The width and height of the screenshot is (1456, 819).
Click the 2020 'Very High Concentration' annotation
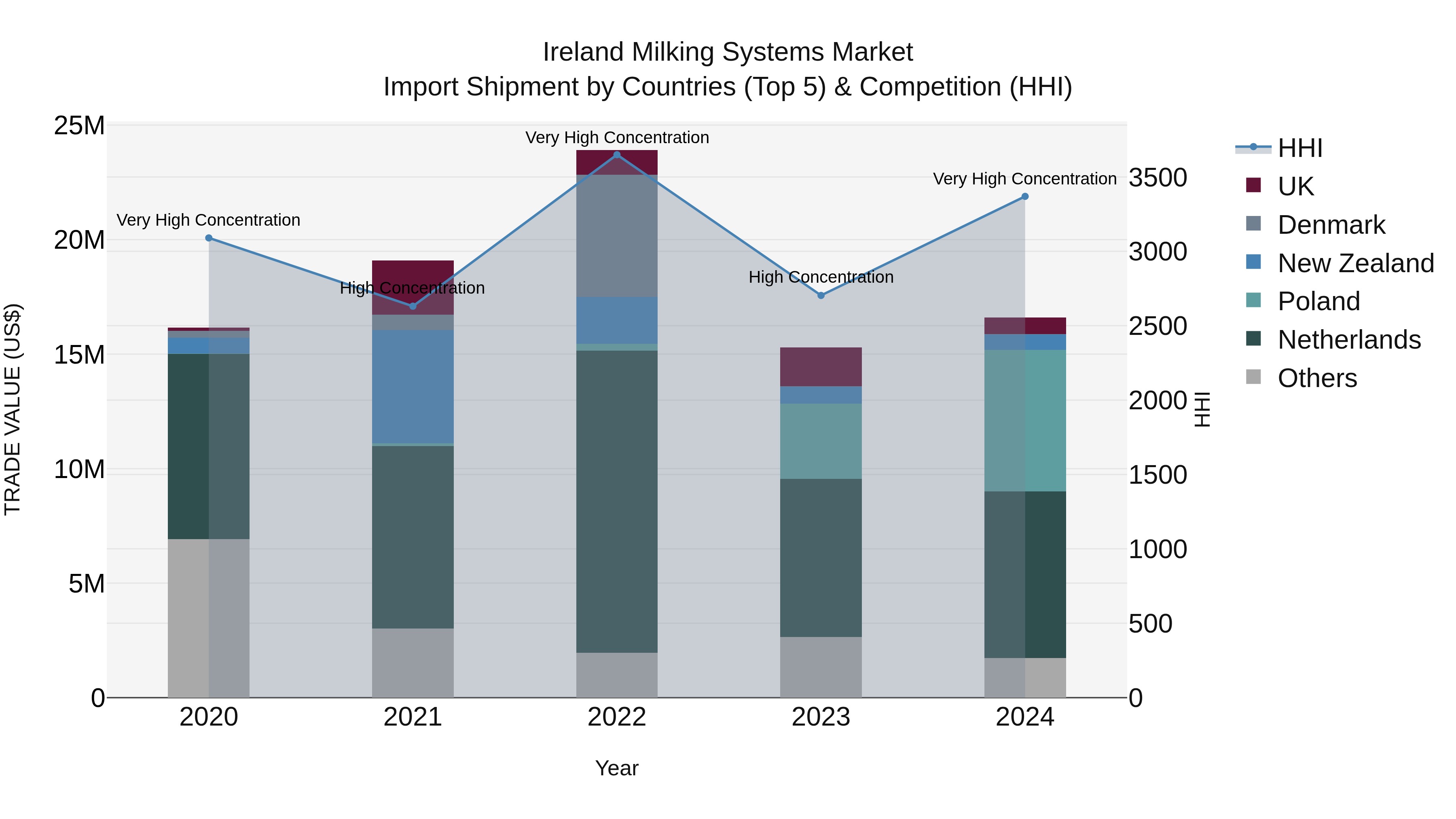(x=209, y=220)
